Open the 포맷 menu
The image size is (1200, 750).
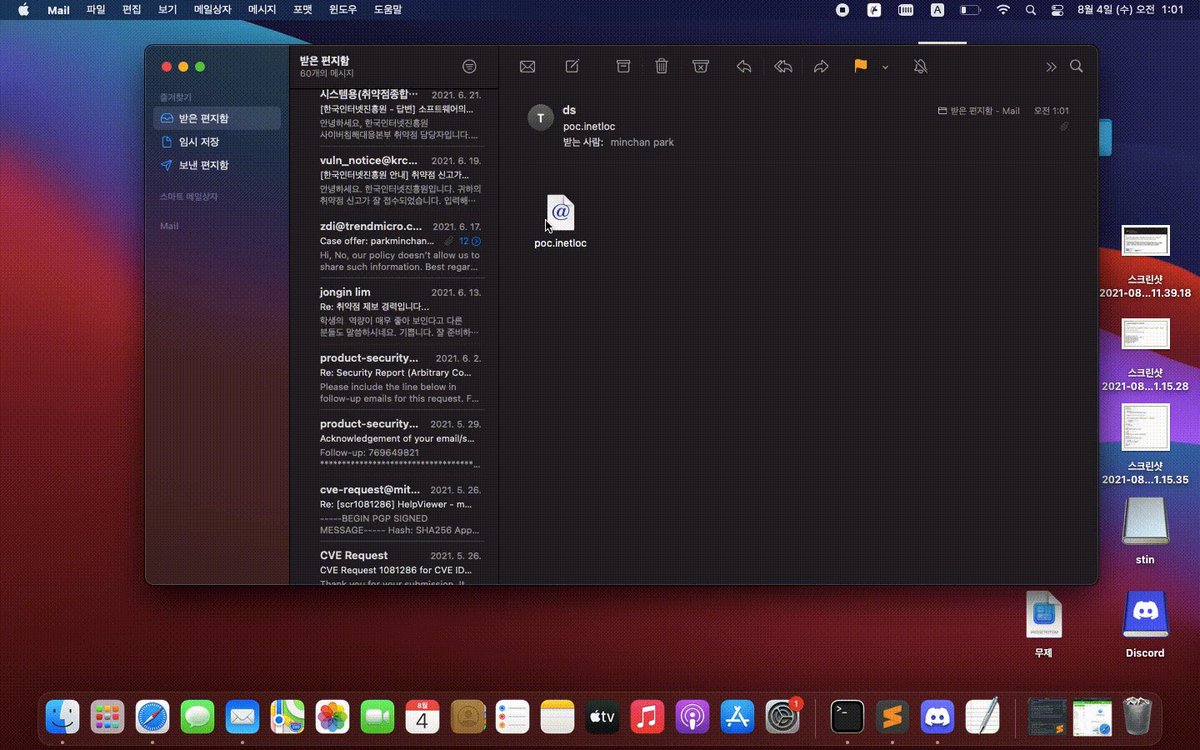point(302,9)
